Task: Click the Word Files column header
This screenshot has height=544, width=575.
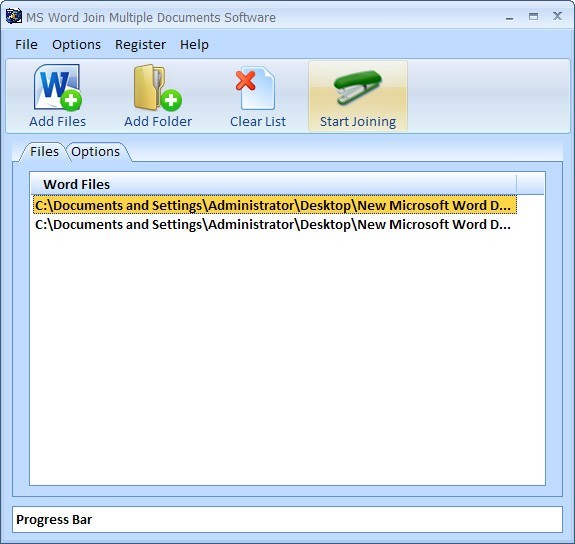Action: 274,184
